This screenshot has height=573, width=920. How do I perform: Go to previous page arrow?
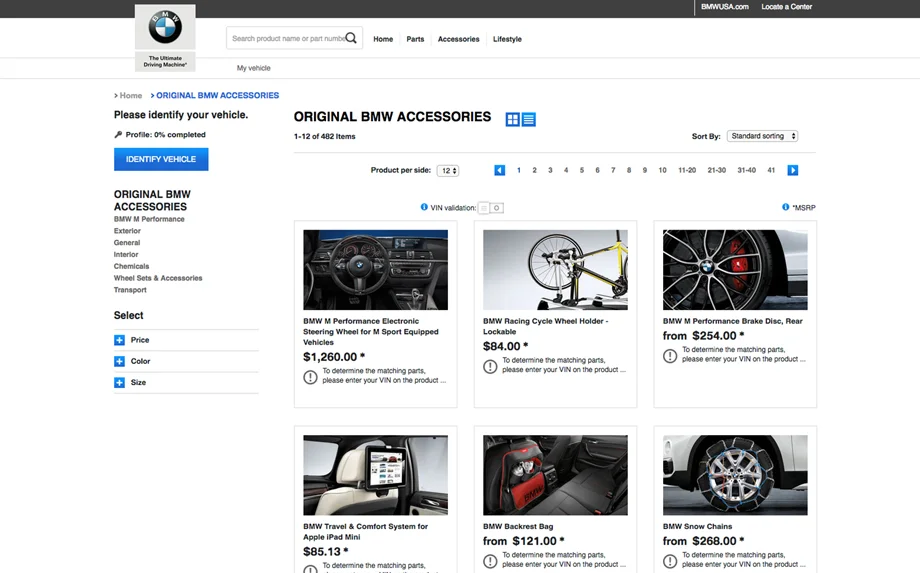[499, 170]
